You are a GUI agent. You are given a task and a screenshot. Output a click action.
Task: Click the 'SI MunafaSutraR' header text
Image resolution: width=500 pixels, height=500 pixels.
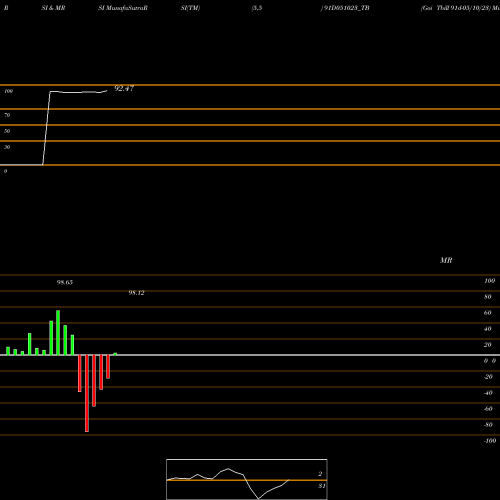pyautogui.click(x=123, y=8)
